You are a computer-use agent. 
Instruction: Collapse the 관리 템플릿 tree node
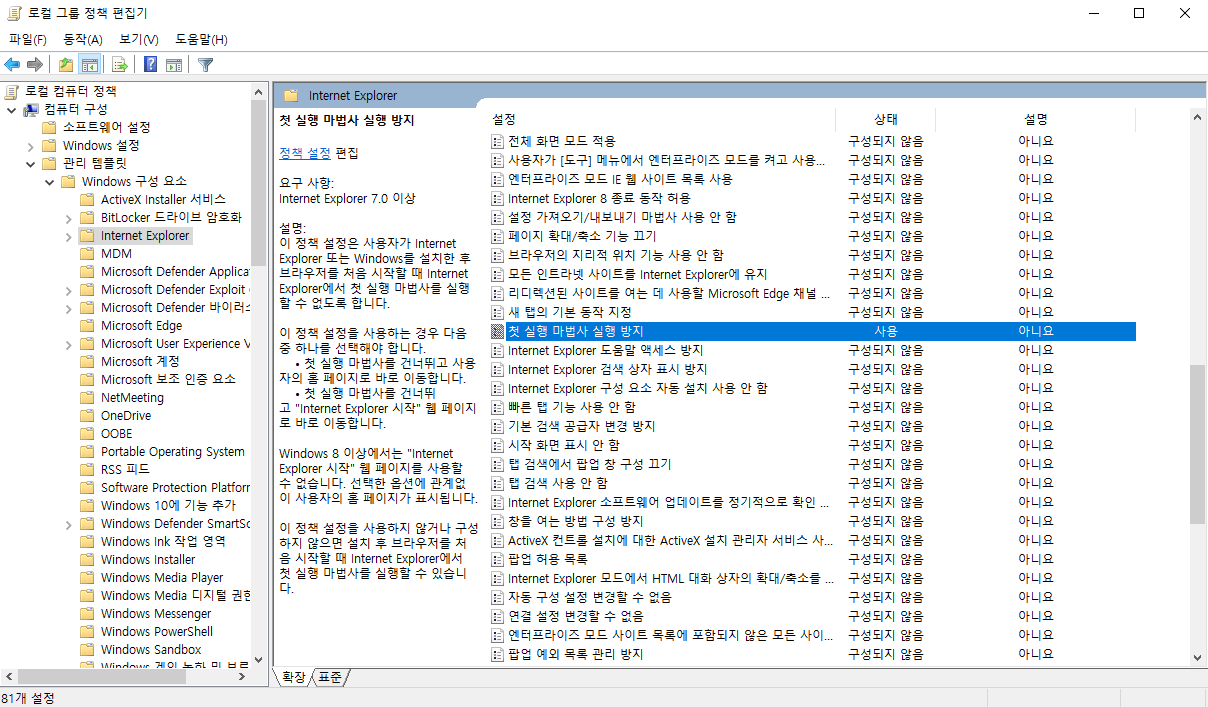click(30, 163)
